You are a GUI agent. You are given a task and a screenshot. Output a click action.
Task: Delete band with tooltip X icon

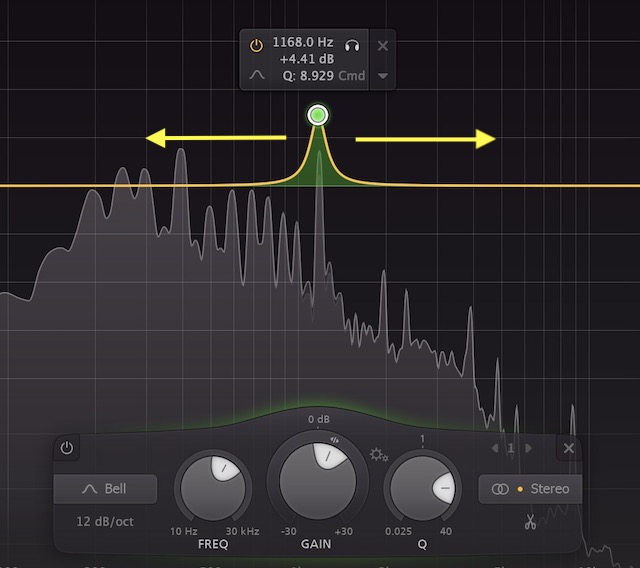point(384,45)
